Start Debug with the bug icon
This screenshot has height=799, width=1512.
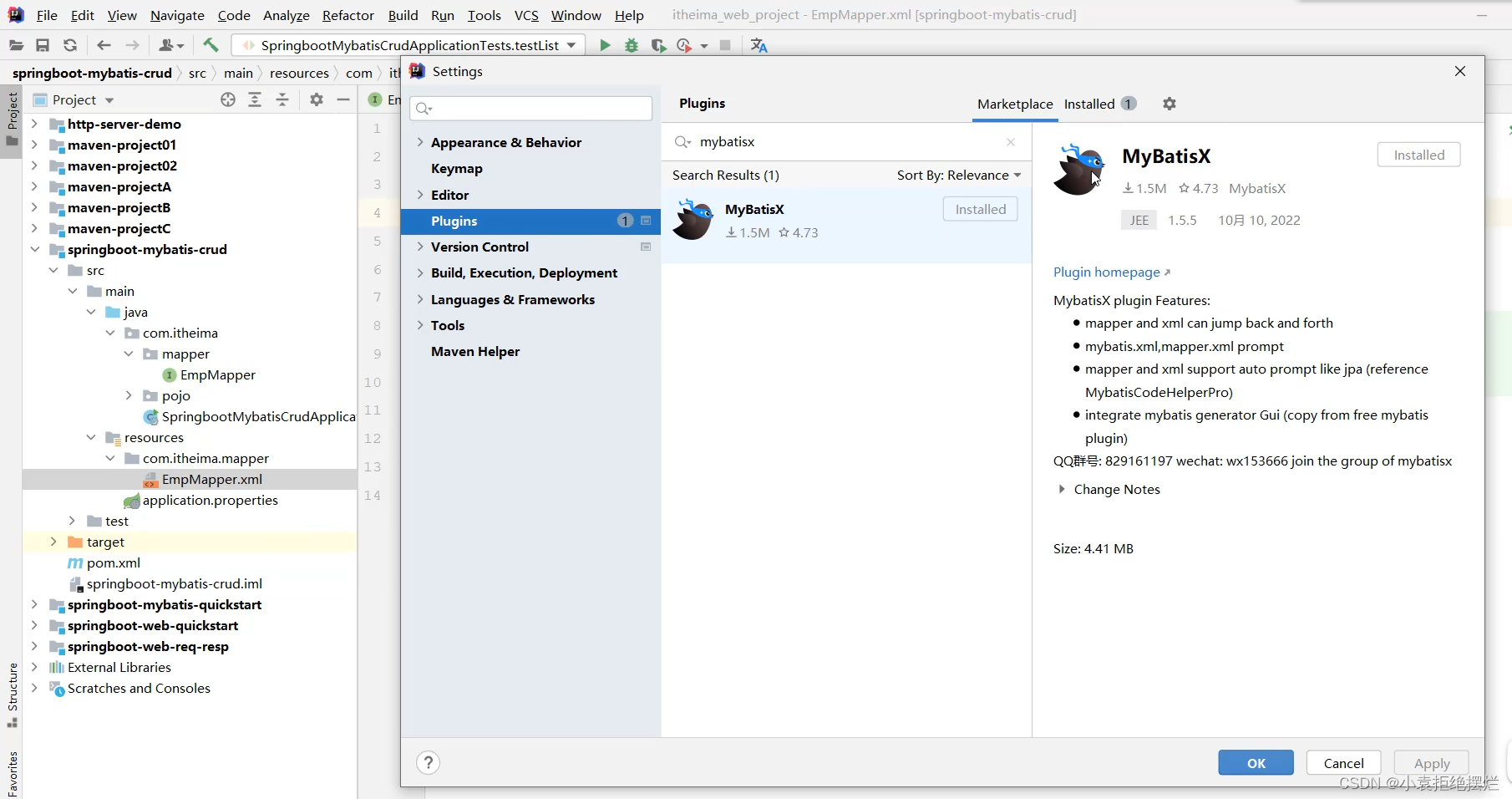632,45
